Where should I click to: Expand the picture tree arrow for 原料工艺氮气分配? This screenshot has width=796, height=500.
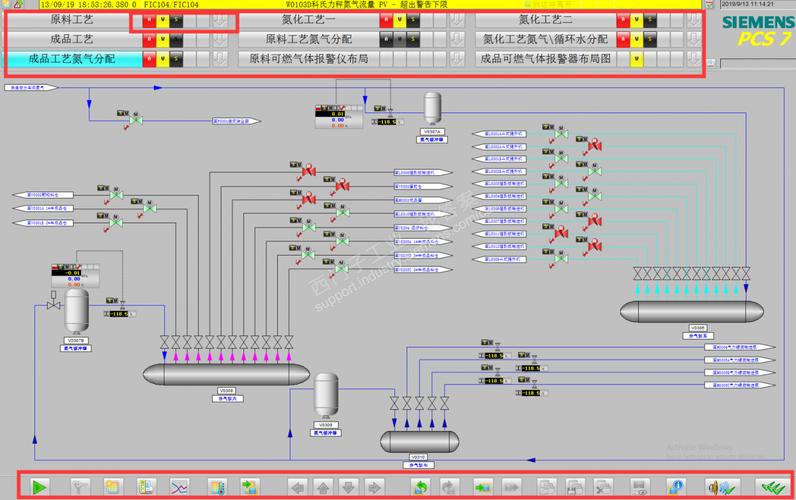tap(457, 40)
